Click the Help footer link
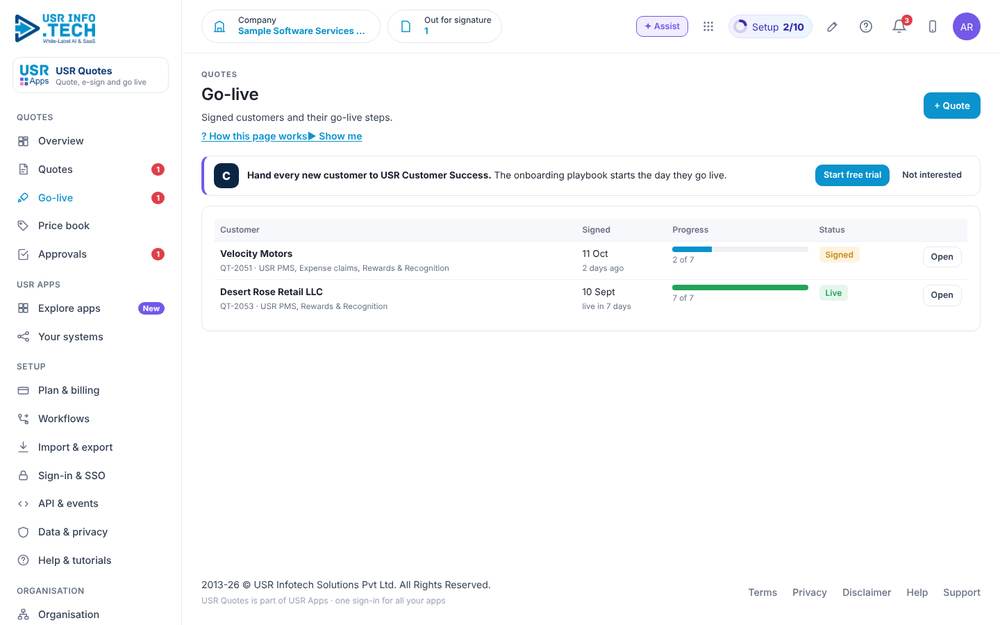1000x625 pixels. pyautogui.click(x=916, y=592)
